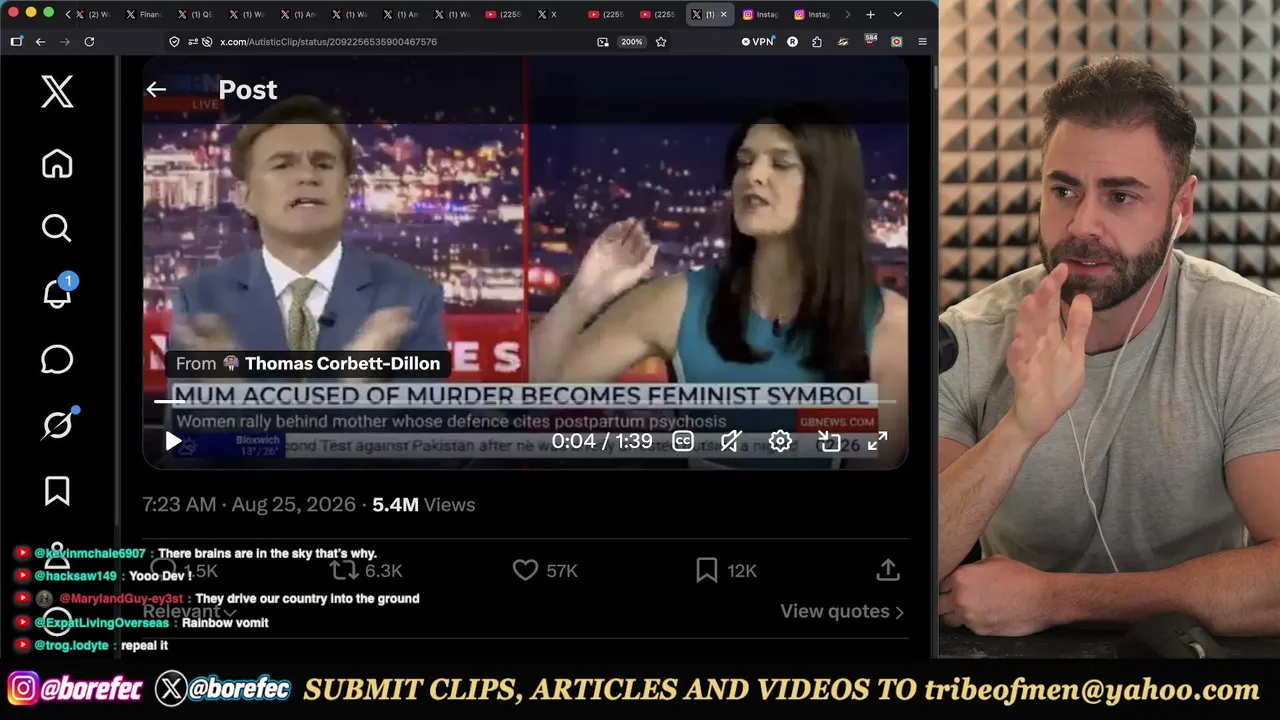
Task: Switch to the (2) W tab
Action: point(94,14)
